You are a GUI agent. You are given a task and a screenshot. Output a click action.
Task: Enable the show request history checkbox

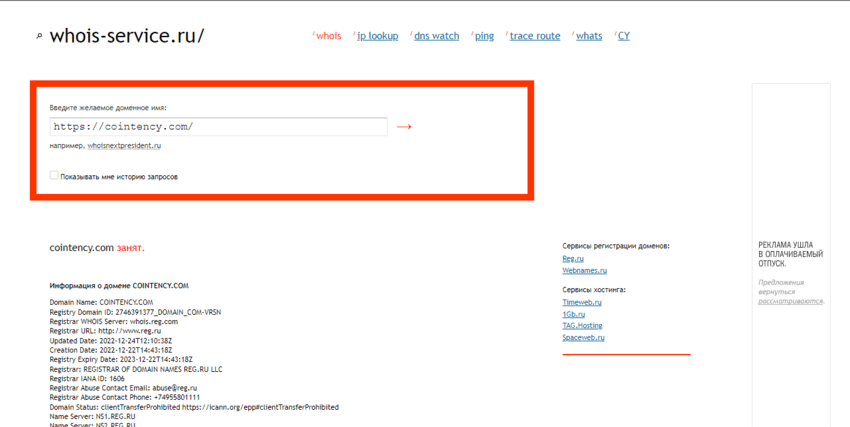tap(54, 176)
